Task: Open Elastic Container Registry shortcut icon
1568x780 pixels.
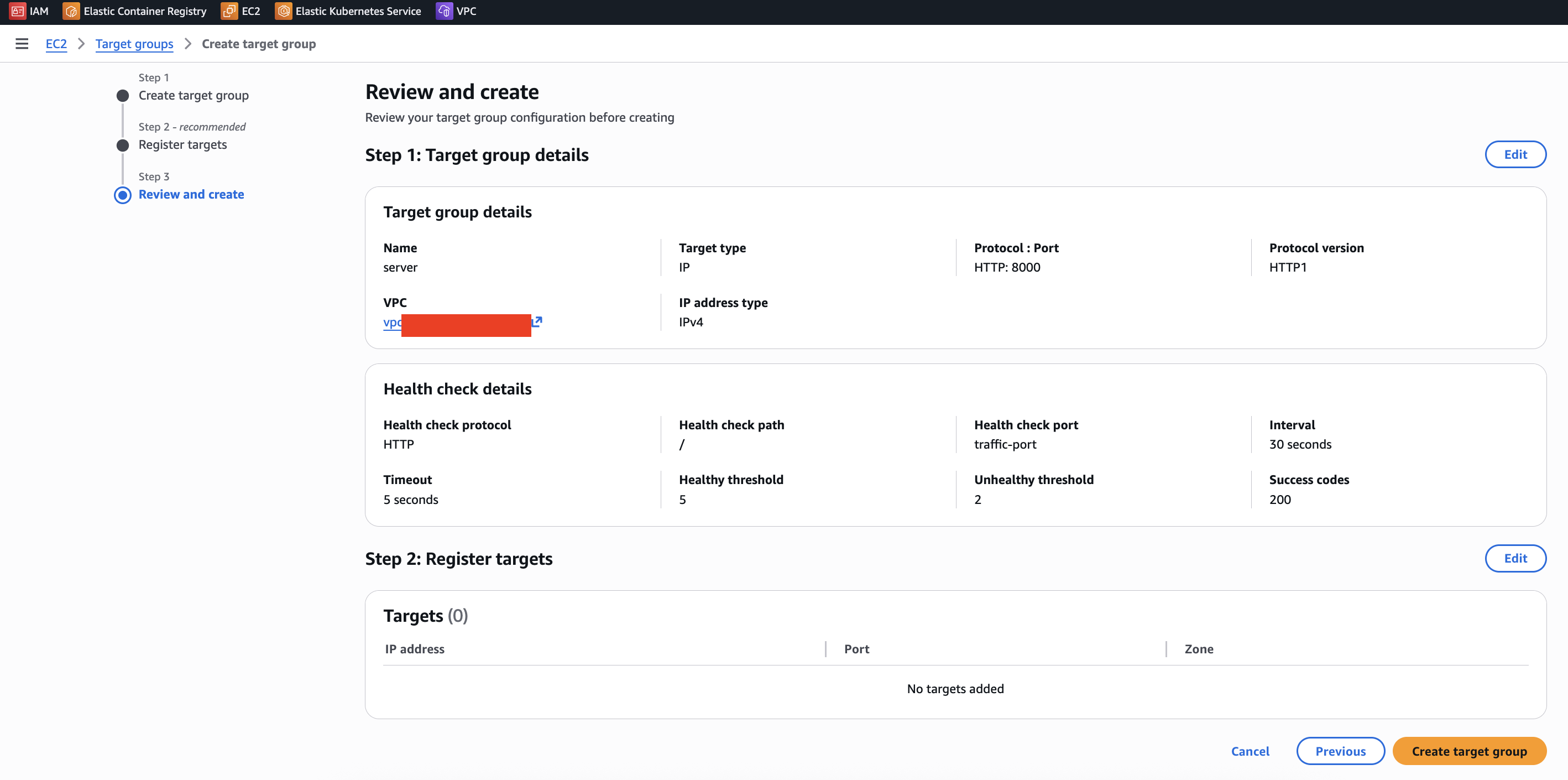Action: pos(71,11)
